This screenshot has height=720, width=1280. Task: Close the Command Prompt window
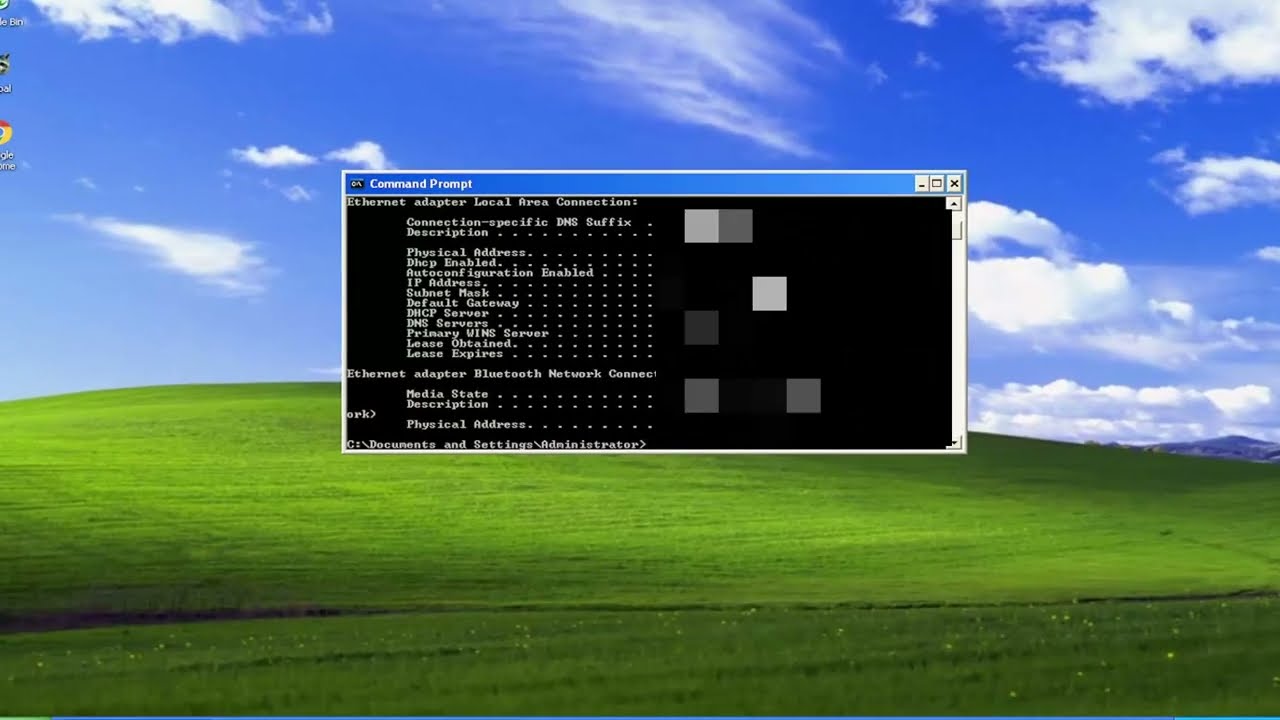pos(954,184)
